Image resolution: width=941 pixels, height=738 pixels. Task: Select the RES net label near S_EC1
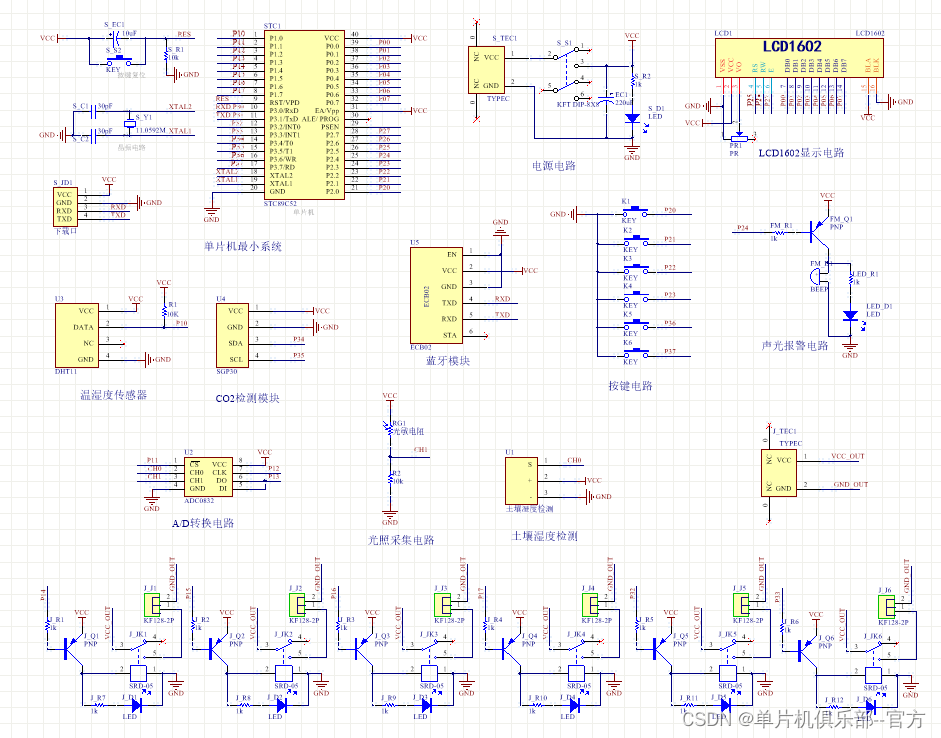coord(184,34)
